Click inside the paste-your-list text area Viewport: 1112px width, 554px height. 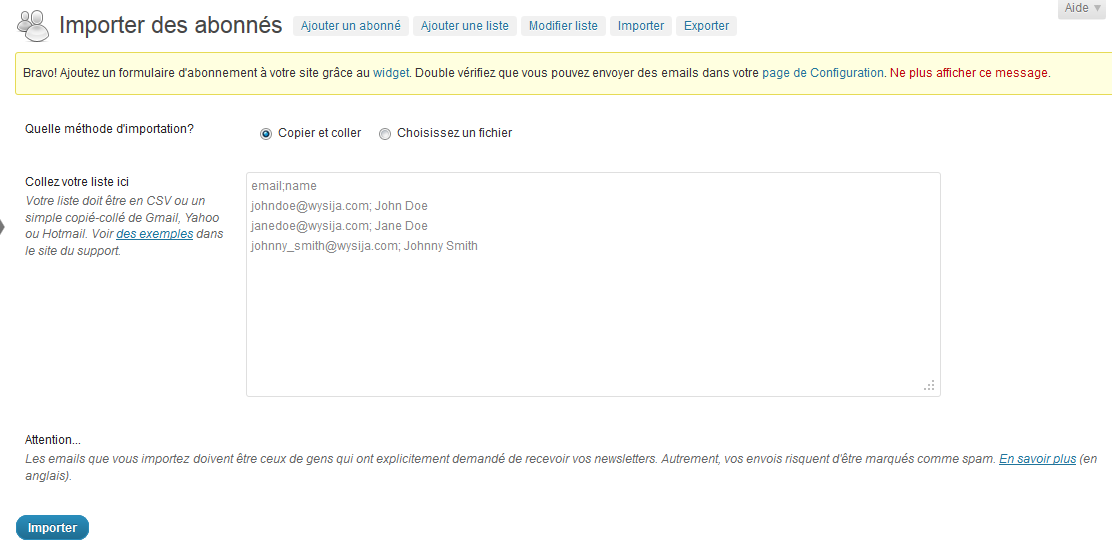pos(593,284)
